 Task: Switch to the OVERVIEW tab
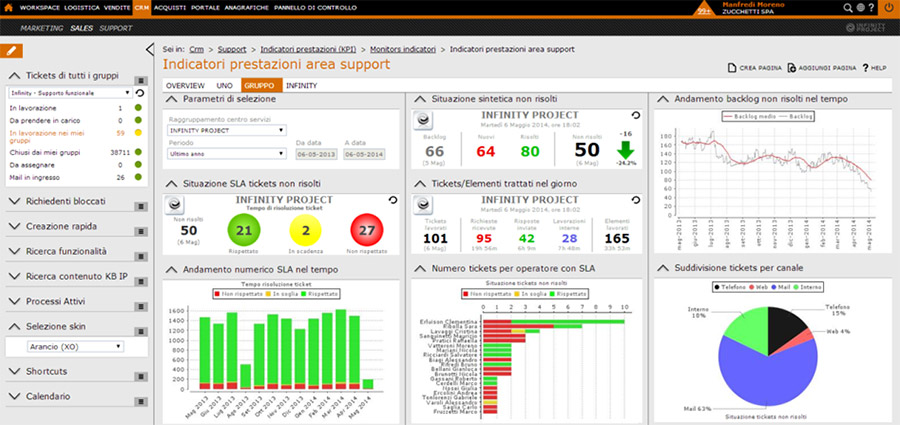(184, 86)
